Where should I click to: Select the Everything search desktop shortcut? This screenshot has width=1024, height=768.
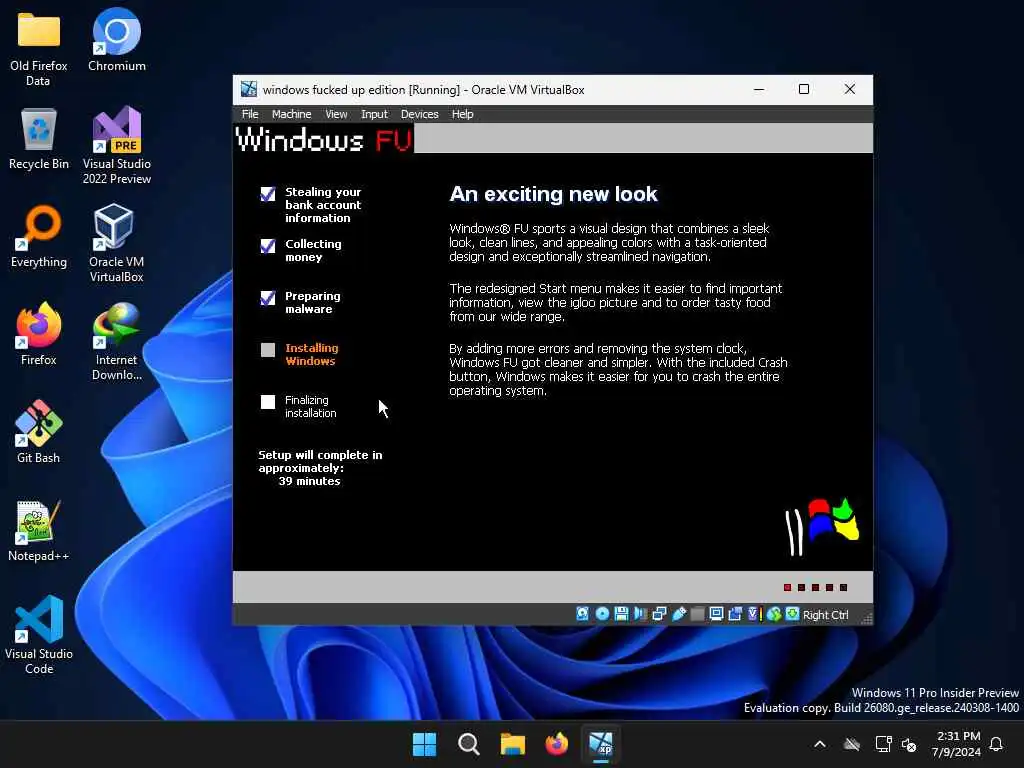(x=39, y=237)
